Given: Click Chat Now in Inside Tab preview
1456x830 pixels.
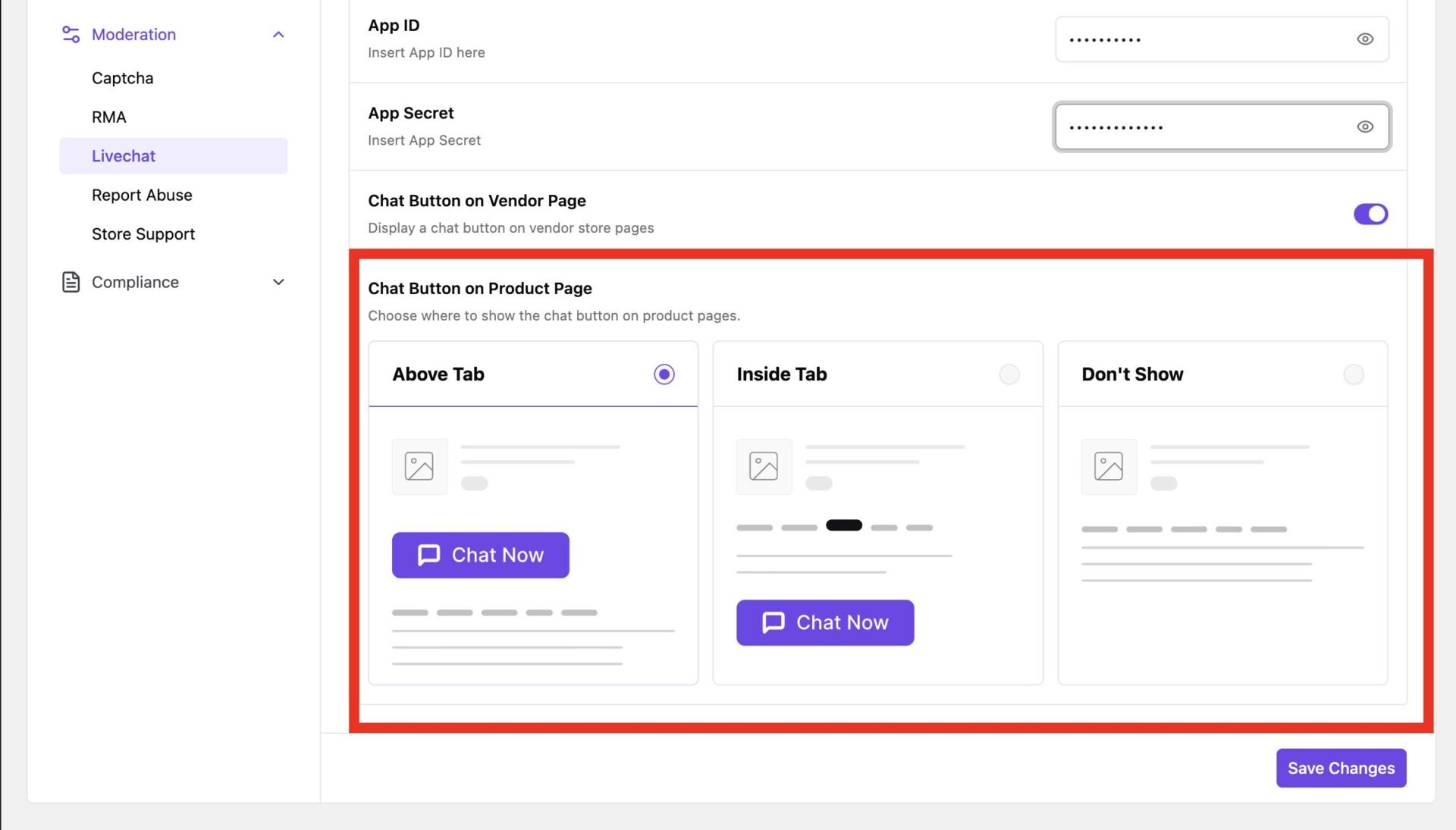Looking at the screenshot, I should [x=825, y=622].
